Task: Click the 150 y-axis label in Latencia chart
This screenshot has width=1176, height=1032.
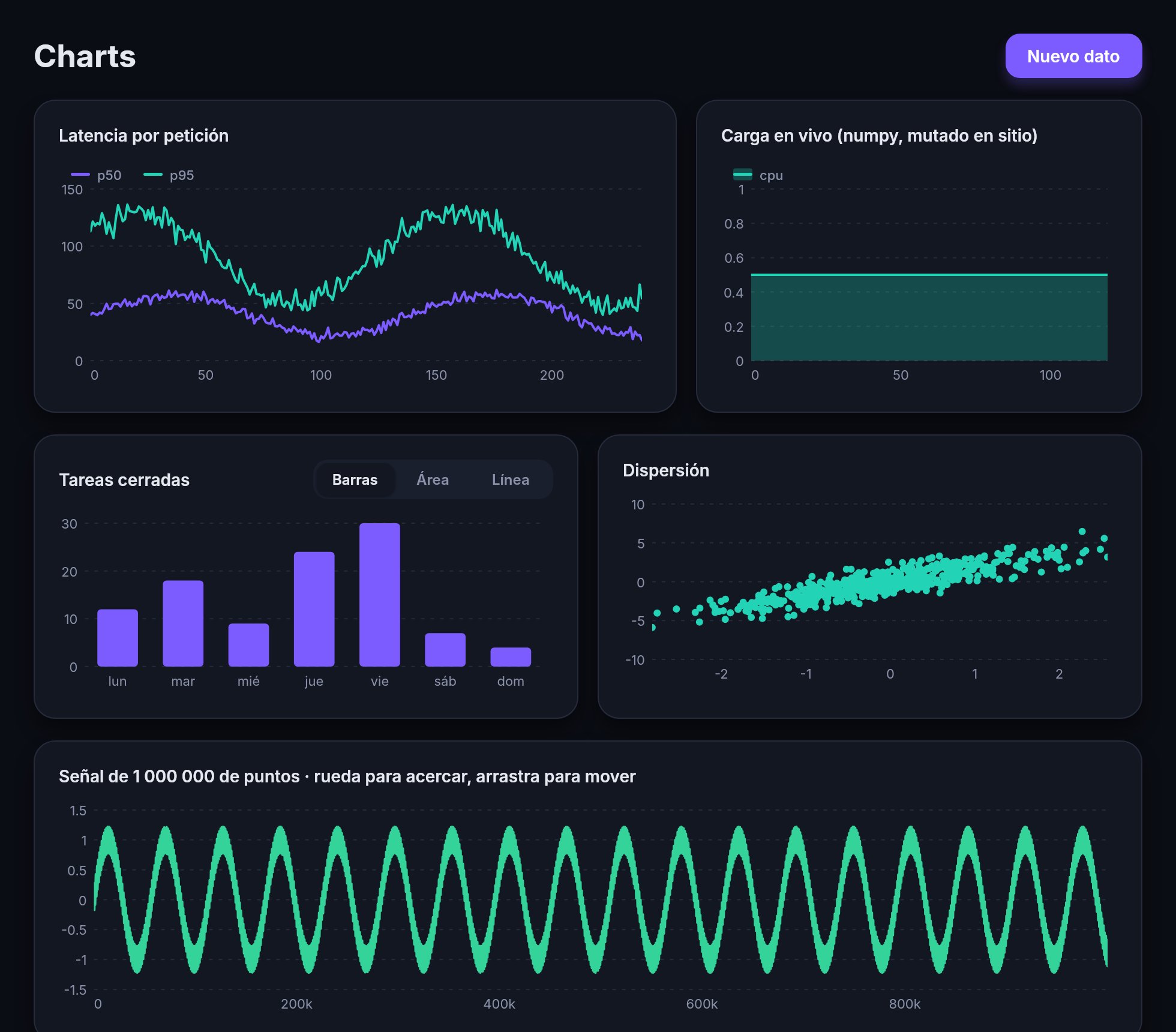Action: 72,190
